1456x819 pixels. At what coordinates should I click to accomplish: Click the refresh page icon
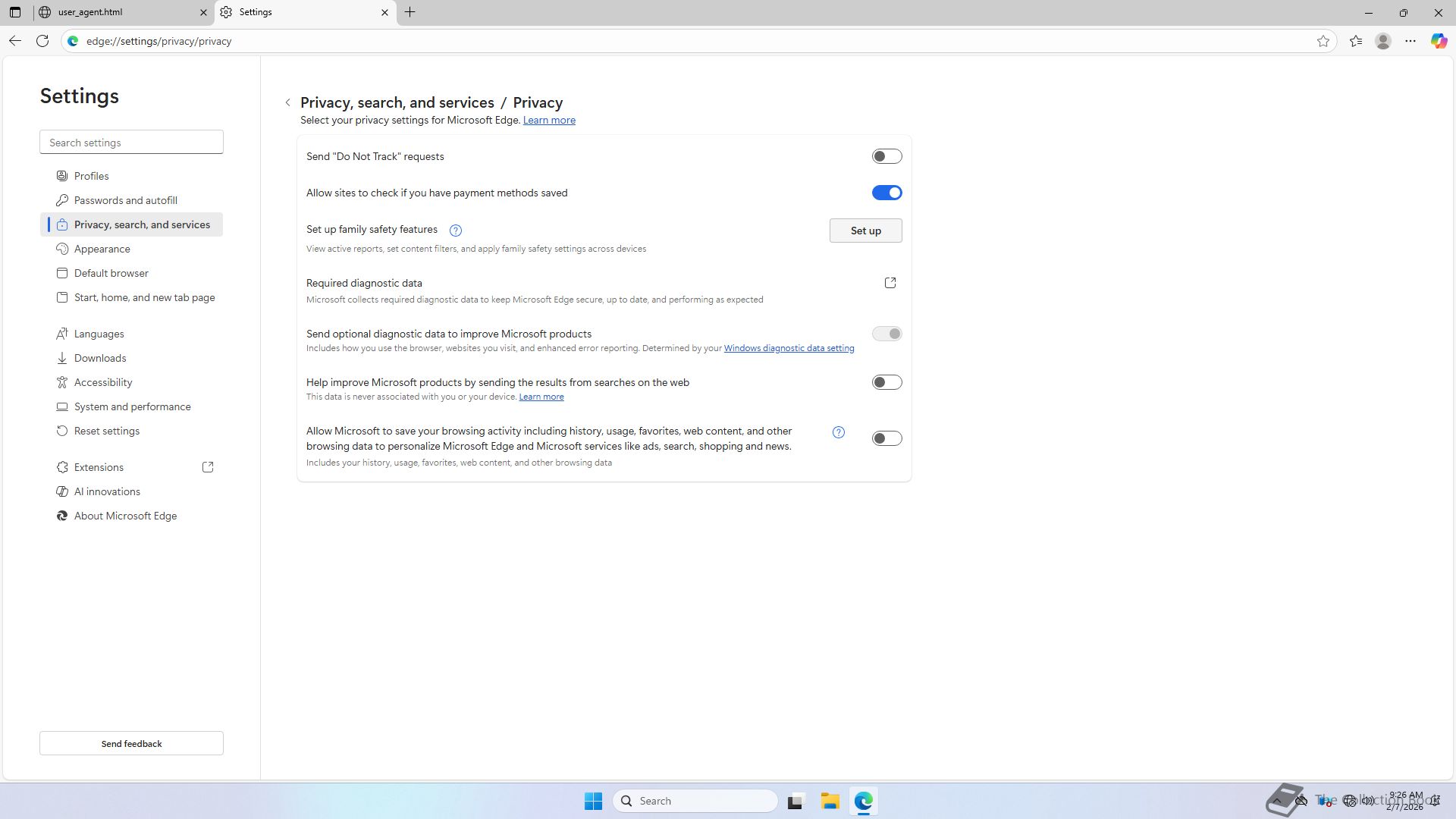42,41
